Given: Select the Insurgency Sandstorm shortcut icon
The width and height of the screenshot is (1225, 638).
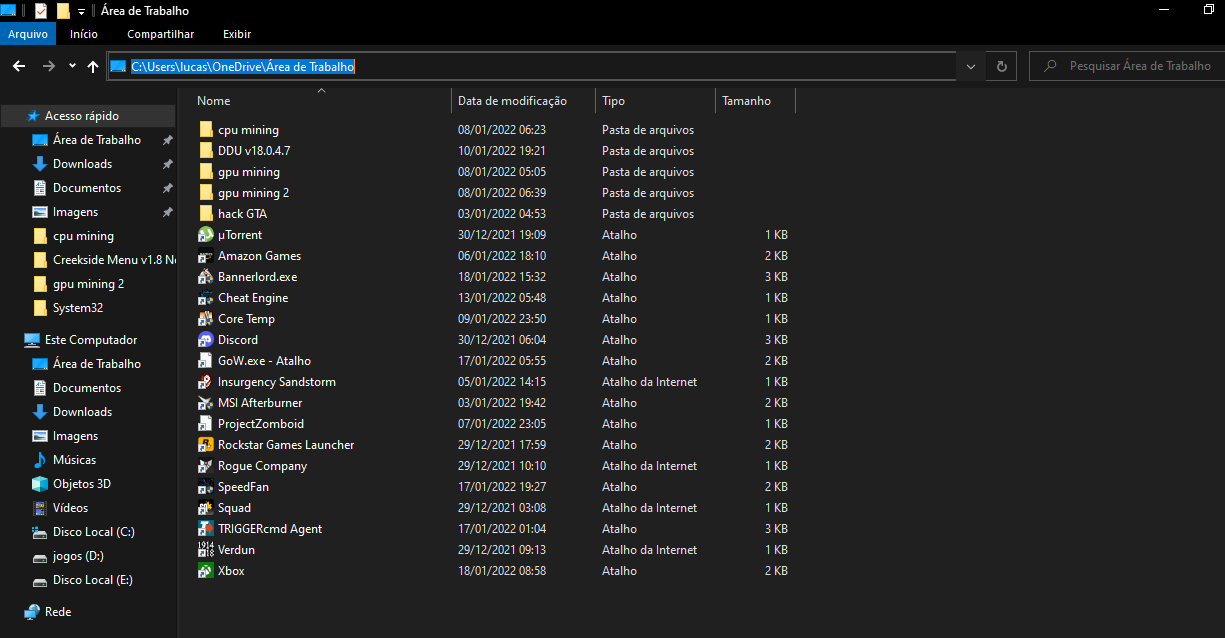Looking at the screenshot, I should (x=206, y=382).
